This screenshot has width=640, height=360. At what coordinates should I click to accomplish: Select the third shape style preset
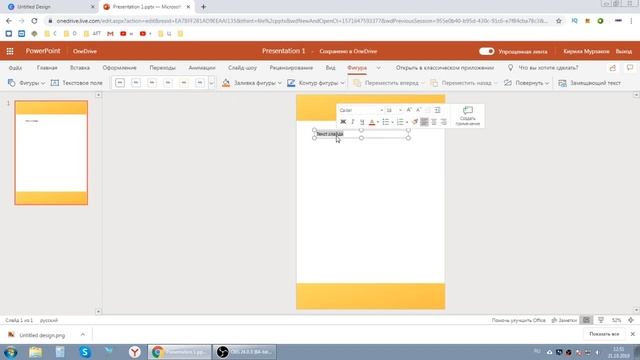pyautogui.click(x=152, y=83)
